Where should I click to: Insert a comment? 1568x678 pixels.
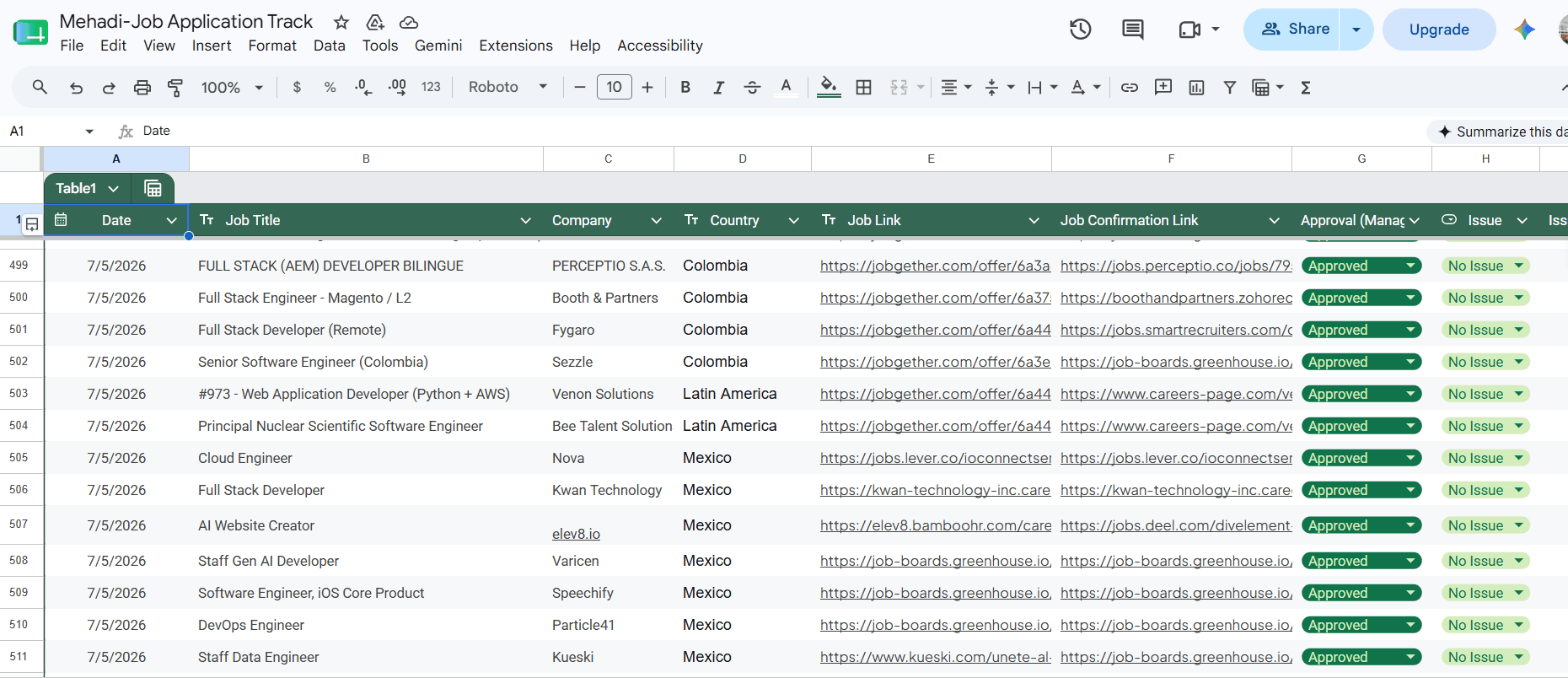pos(1163,87)
